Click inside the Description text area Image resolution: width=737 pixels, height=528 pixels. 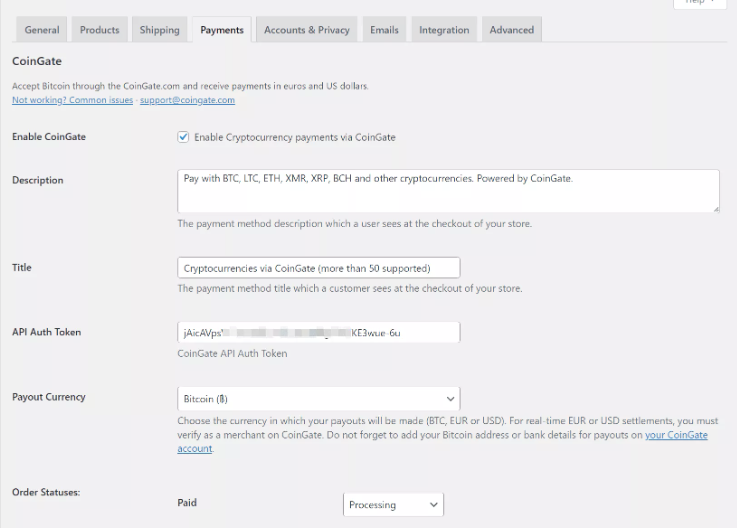pos(448,191)
